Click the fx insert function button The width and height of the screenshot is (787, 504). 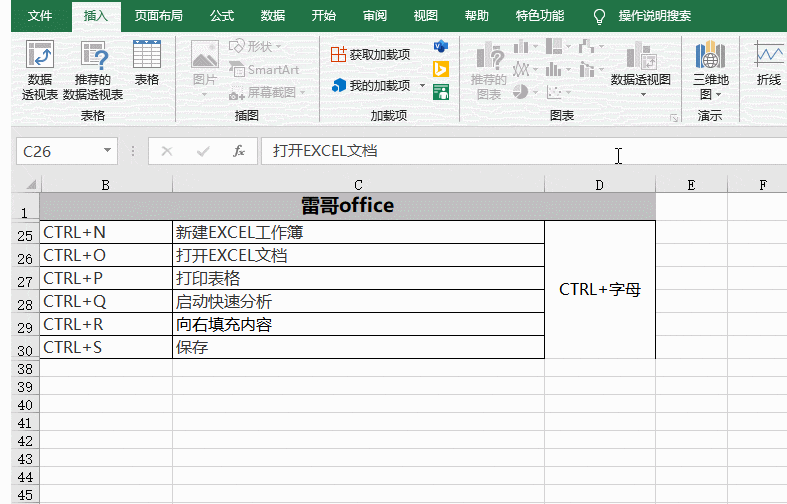pos(239,151)
